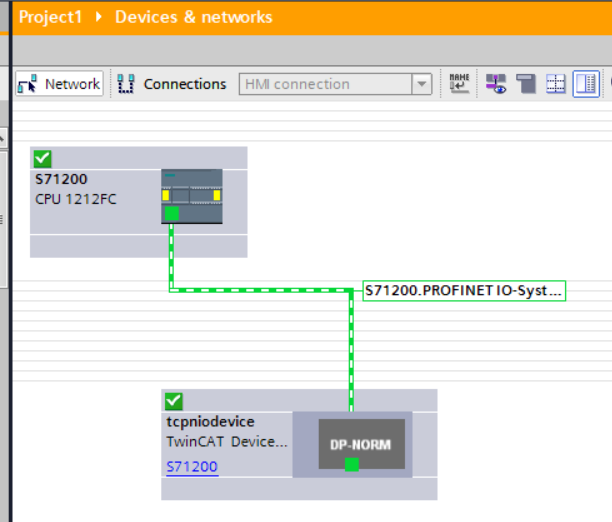Click green PROFINET port on S71200 CPU
The width and height of the screenshot is (612, 522).
click(x=172, y=214)
